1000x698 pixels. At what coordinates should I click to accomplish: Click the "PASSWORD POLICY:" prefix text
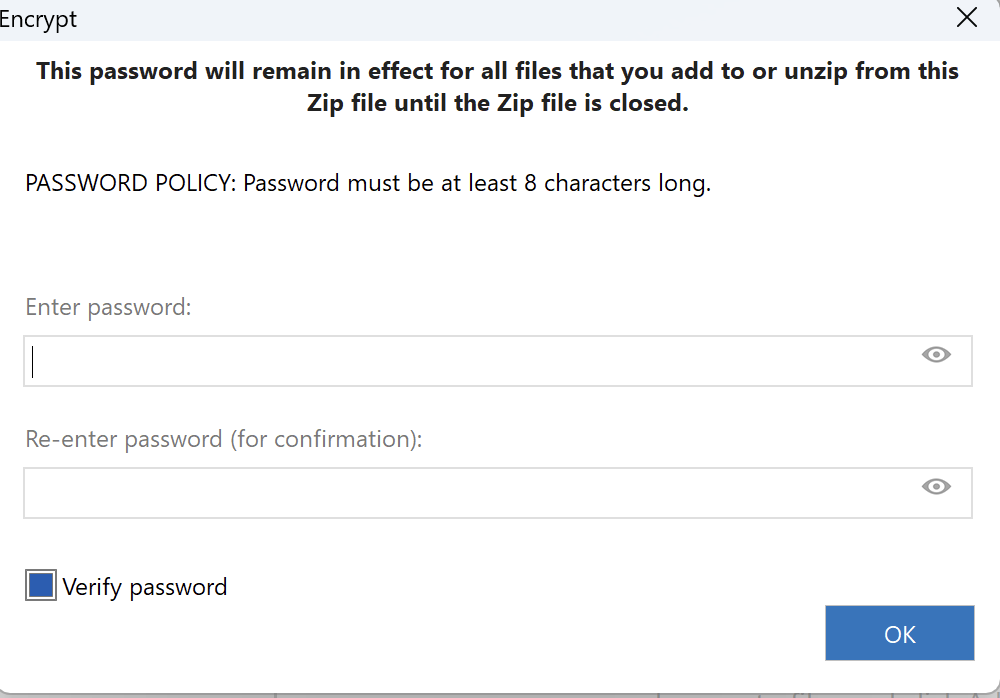click(131, 184)
